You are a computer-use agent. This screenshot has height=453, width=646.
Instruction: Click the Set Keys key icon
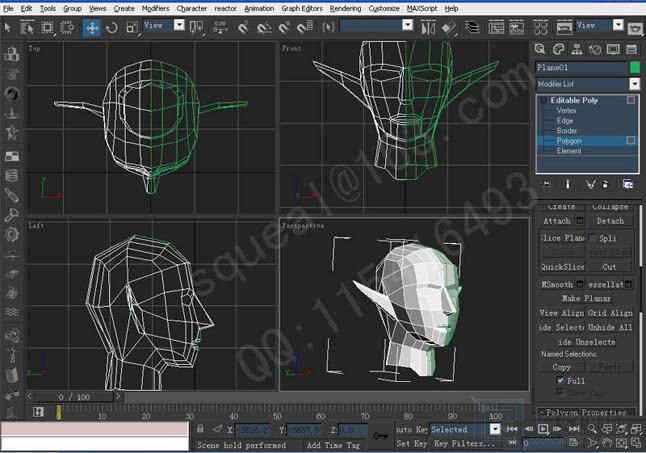click(x=380, y=435)
